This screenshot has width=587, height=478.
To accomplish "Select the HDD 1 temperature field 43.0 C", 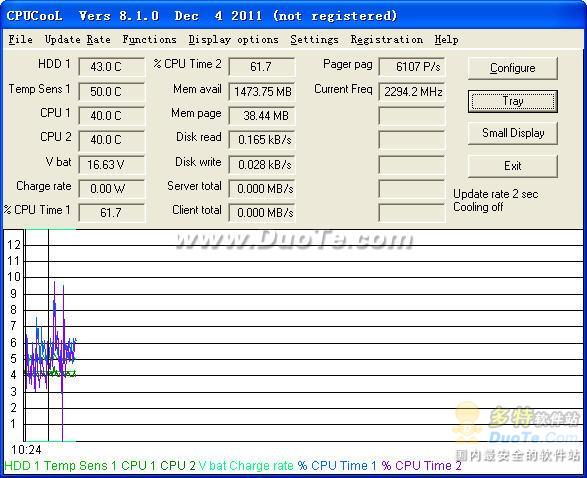I will [111, 67].
